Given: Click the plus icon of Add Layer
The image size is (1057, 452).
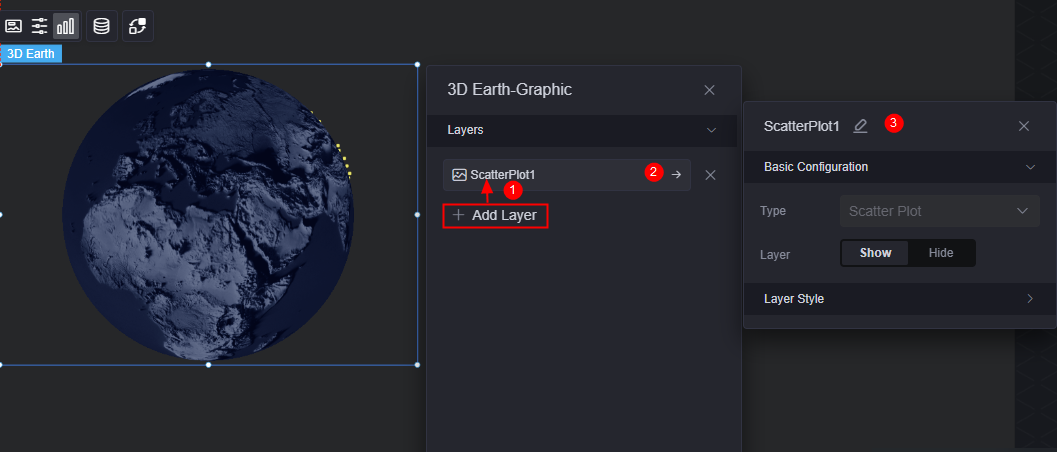Looking at the screenshot, I should point(458,216).
